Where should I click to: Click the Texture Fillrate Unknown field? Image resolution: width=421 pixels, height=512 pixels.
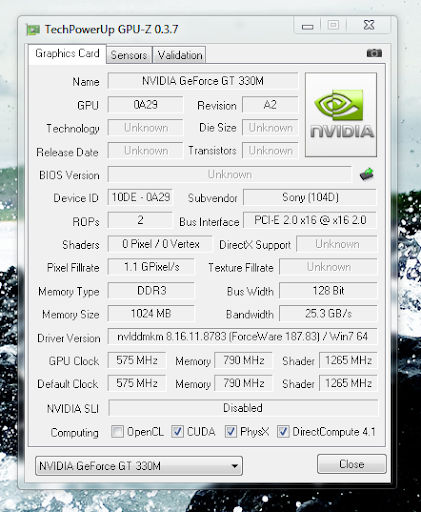point(328,267)
